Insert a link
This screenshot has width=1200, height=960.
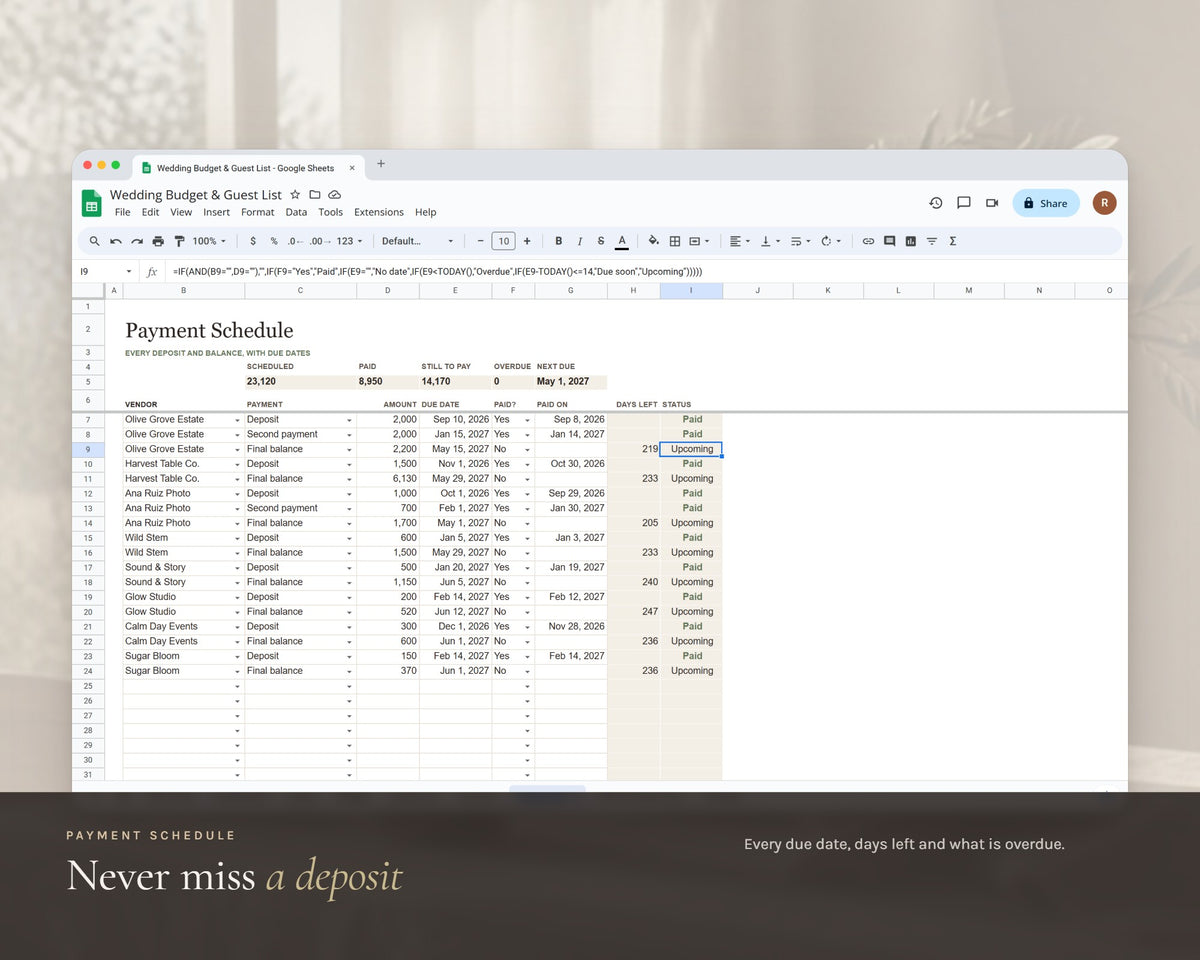click(x=868, y=241)
